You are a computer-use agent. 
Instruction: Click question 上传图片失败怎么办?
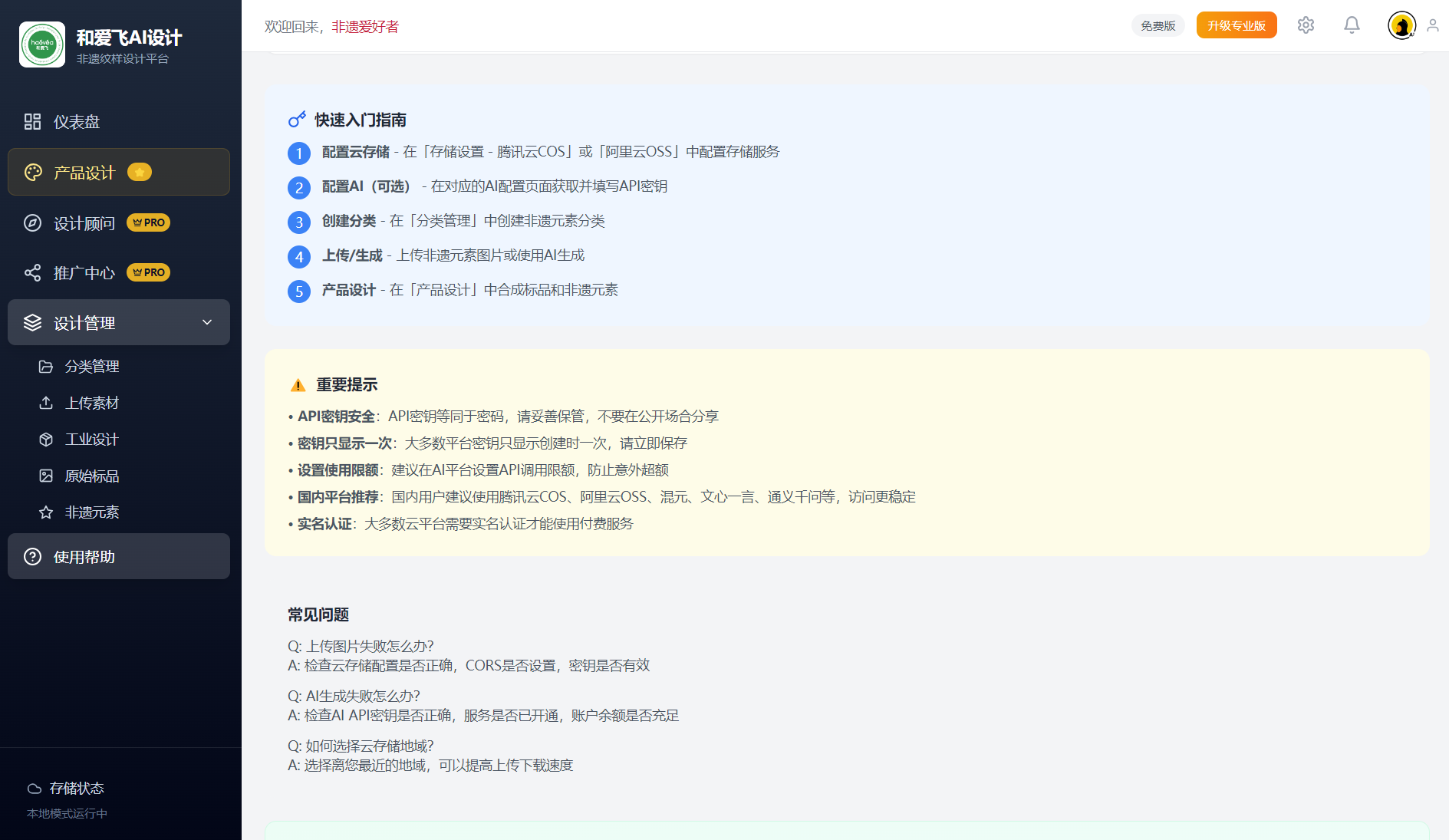point(361,646)
